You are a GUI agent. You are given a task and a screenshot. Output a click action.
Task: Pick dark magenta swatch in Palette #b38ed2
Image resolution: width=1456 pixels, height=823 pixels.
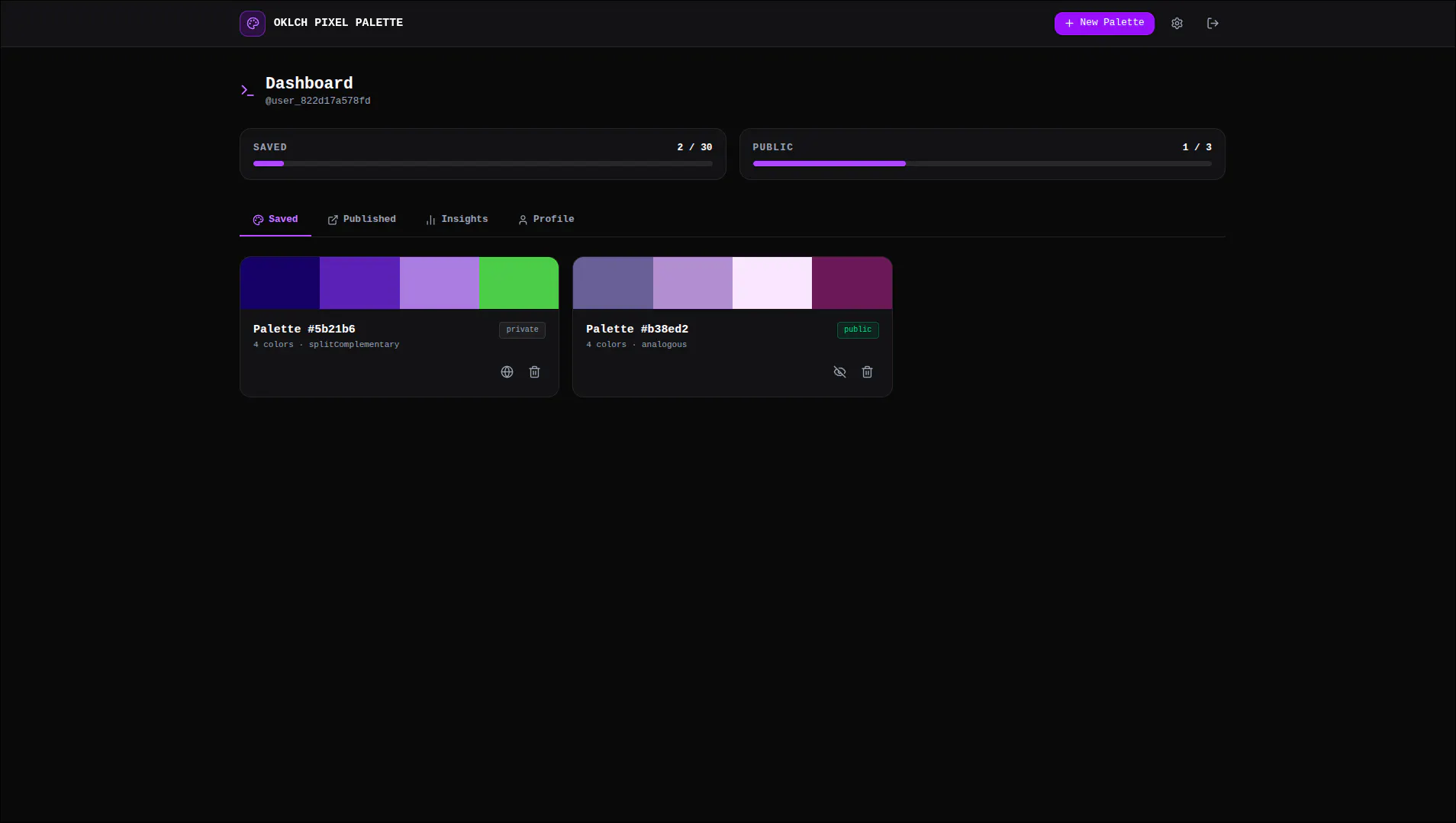coord(852,283)
